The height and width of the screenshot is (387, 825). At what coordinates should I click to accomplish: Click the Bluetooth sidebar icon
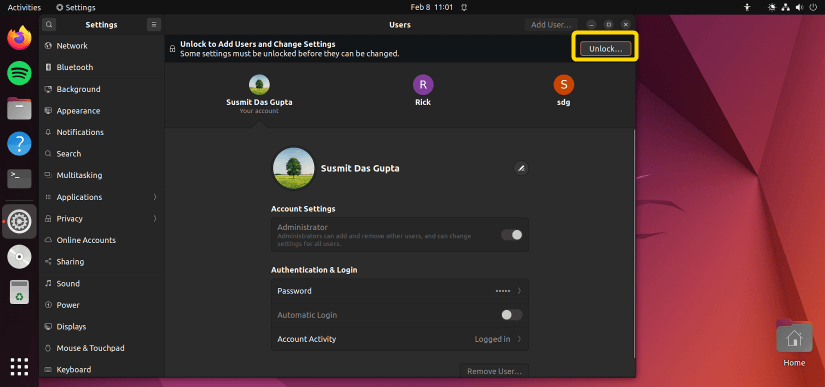[48, 67]
